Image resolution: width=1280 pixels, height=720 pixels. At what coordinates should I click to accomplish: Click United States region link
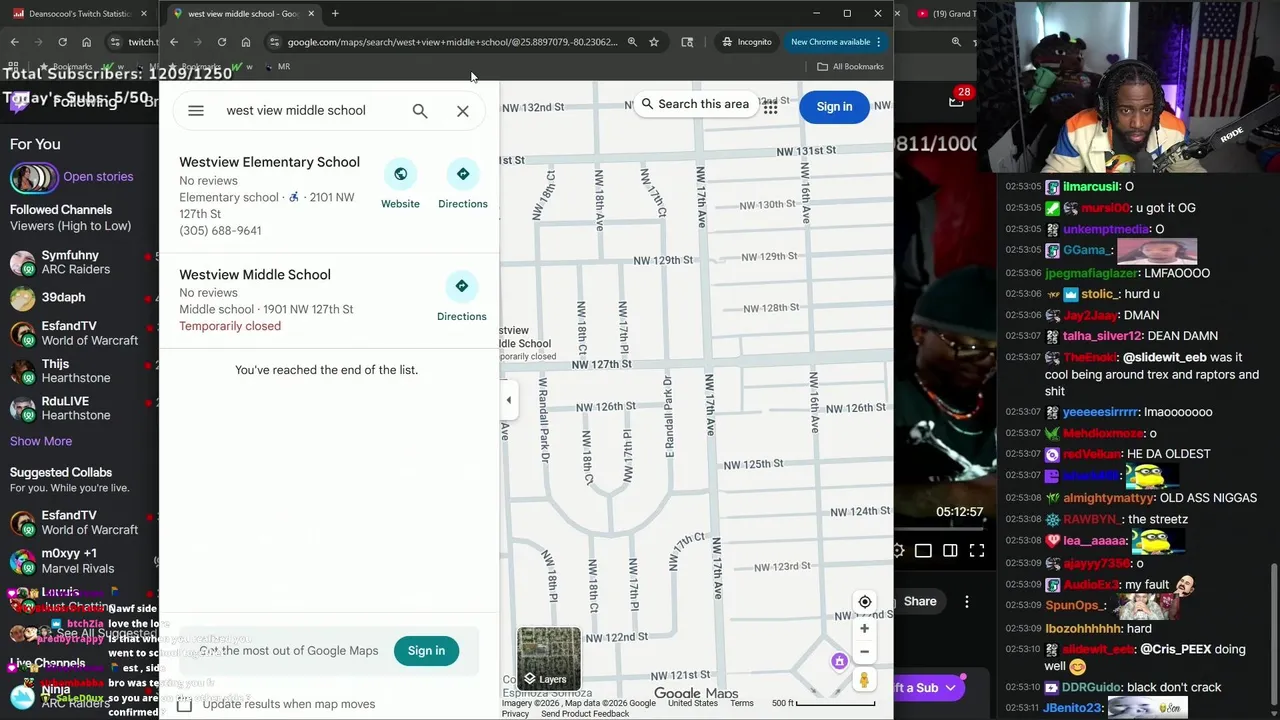(692, 704)
